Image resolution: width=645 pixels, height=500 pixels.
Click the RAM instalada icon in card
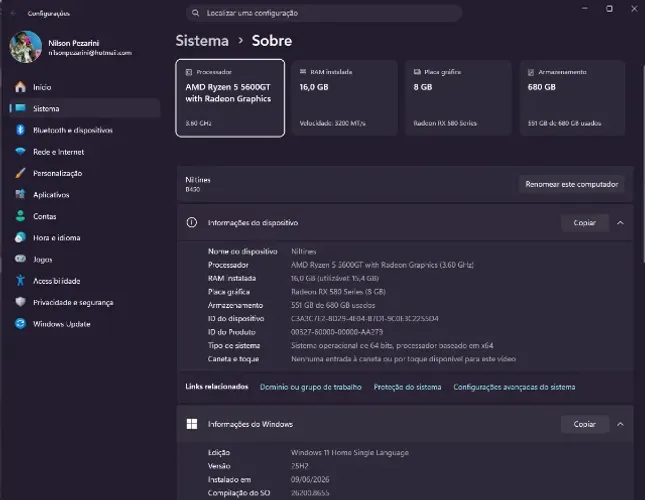click(x=303, y=72)
